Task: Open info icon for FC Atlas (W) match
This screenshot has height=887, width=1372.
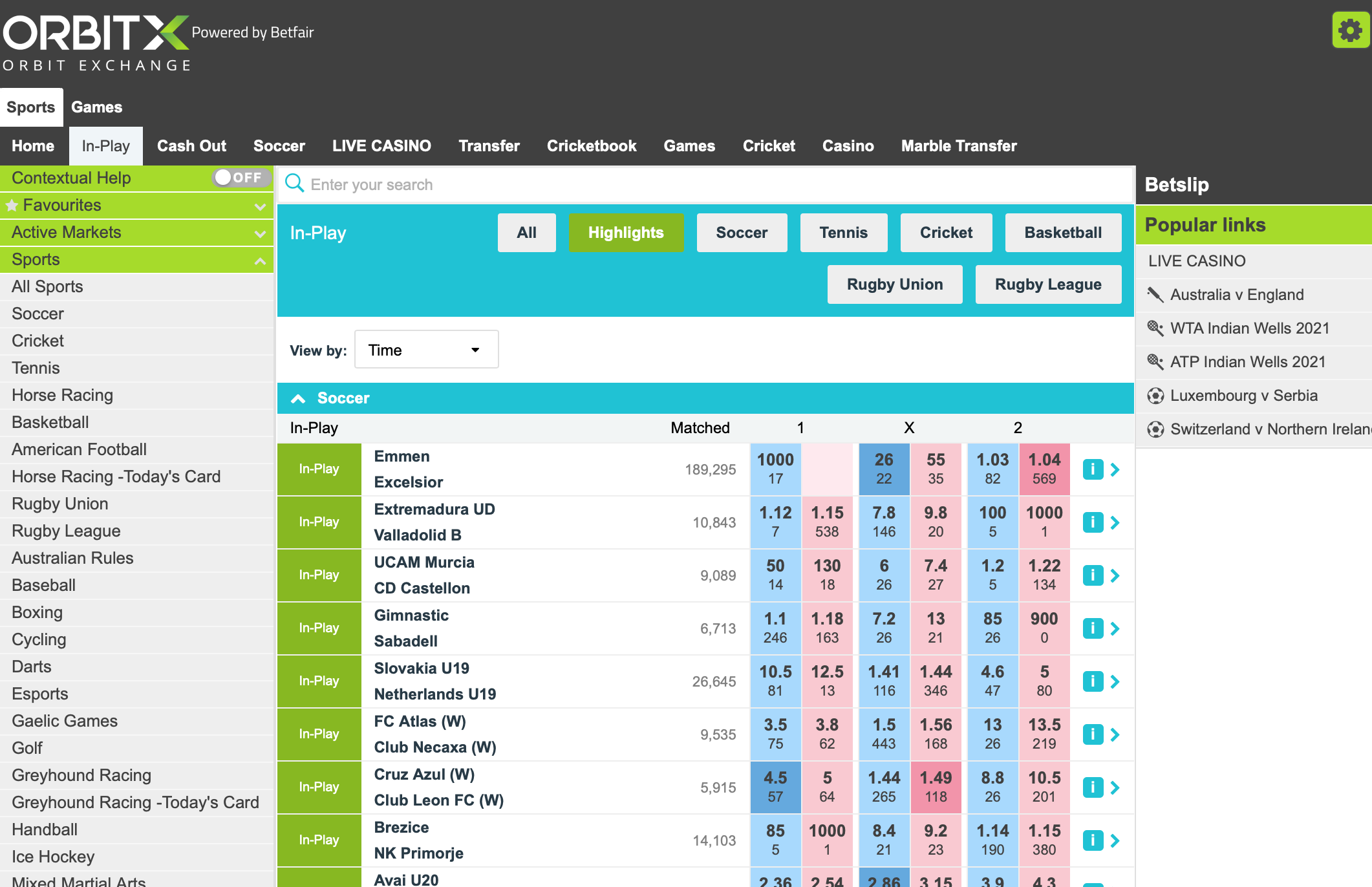Action: pyautogui.click(x=1093, y=734)
